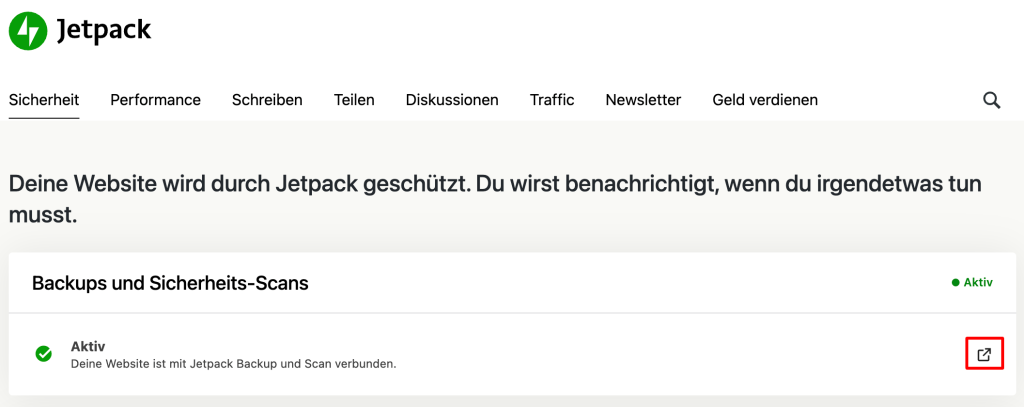Select the Sicherheit tab
This screenshot has width=1024, height=407.
pos(44,100)
